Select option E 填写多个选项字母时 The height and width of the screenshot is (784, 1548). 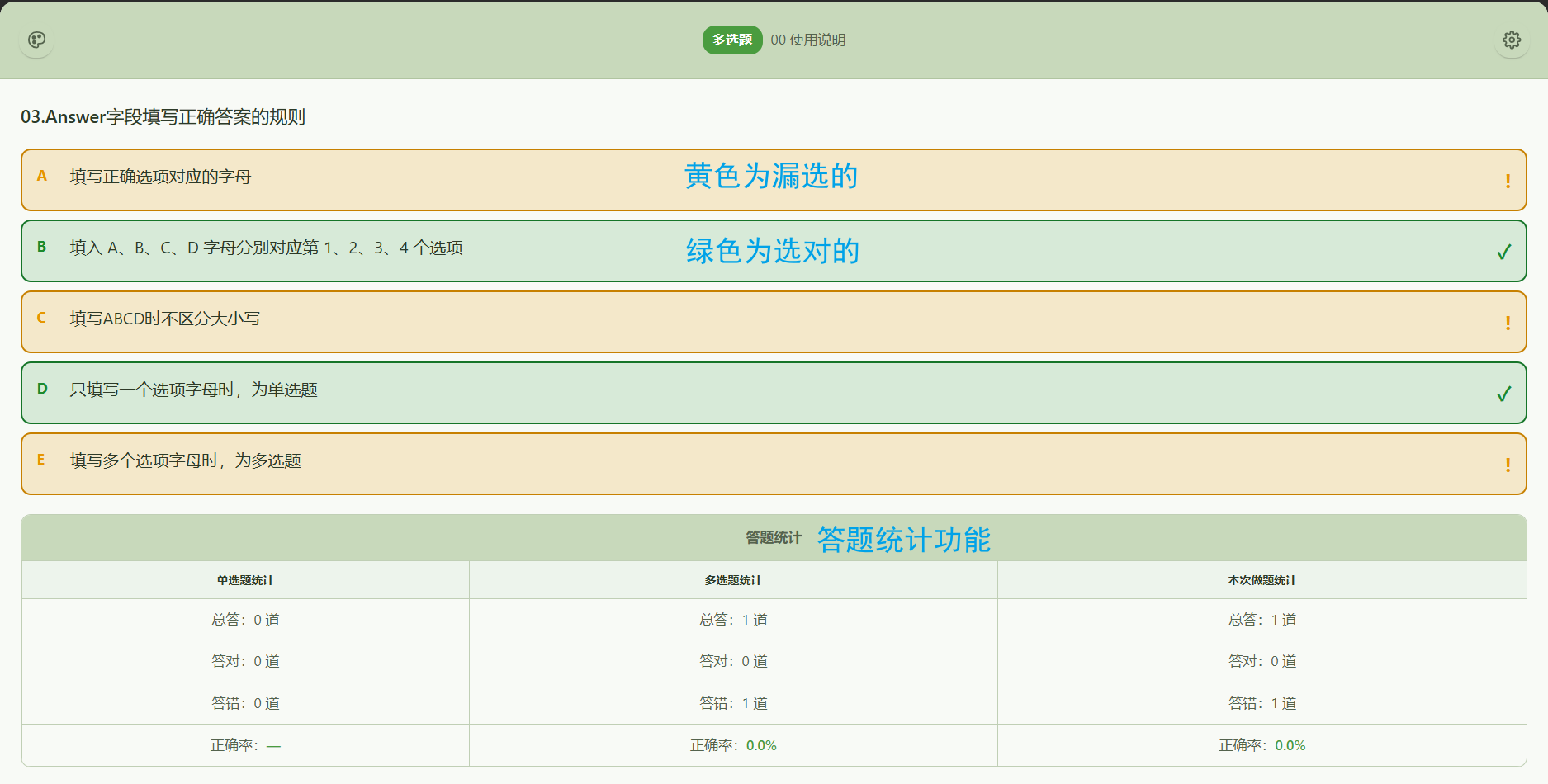tap(774, 464)
